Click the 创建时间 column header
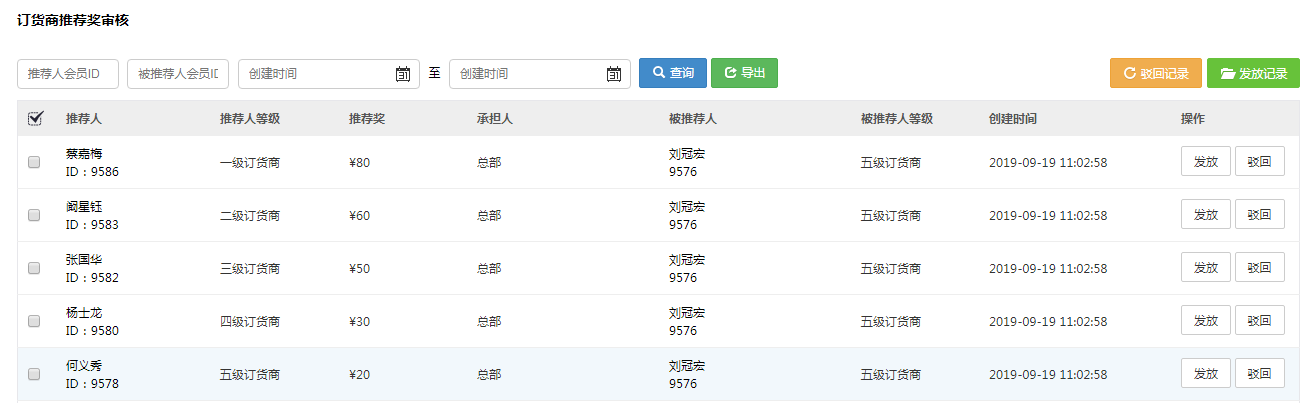Viewport: 1306px width, 403px height. (x=1013, y=119)
